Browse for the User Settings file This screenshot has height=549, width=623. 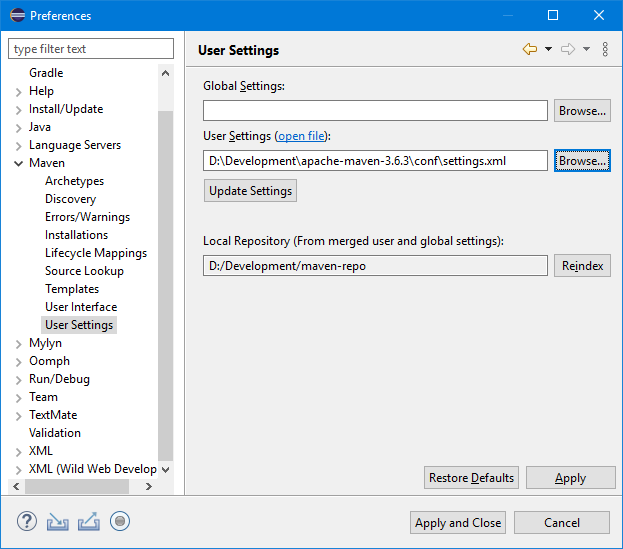[x=582, y=160]
